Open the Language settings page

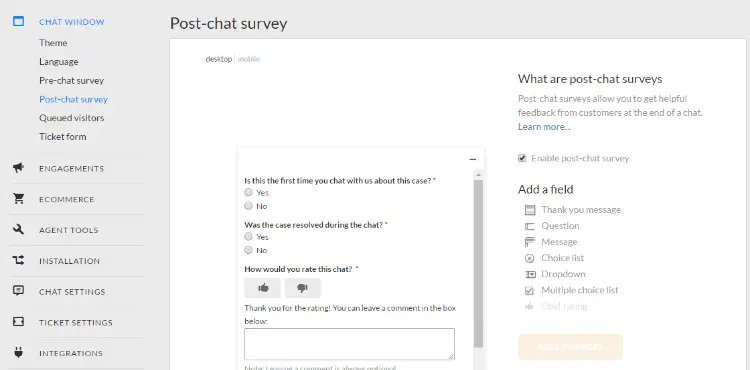click(x=58, y=62)
